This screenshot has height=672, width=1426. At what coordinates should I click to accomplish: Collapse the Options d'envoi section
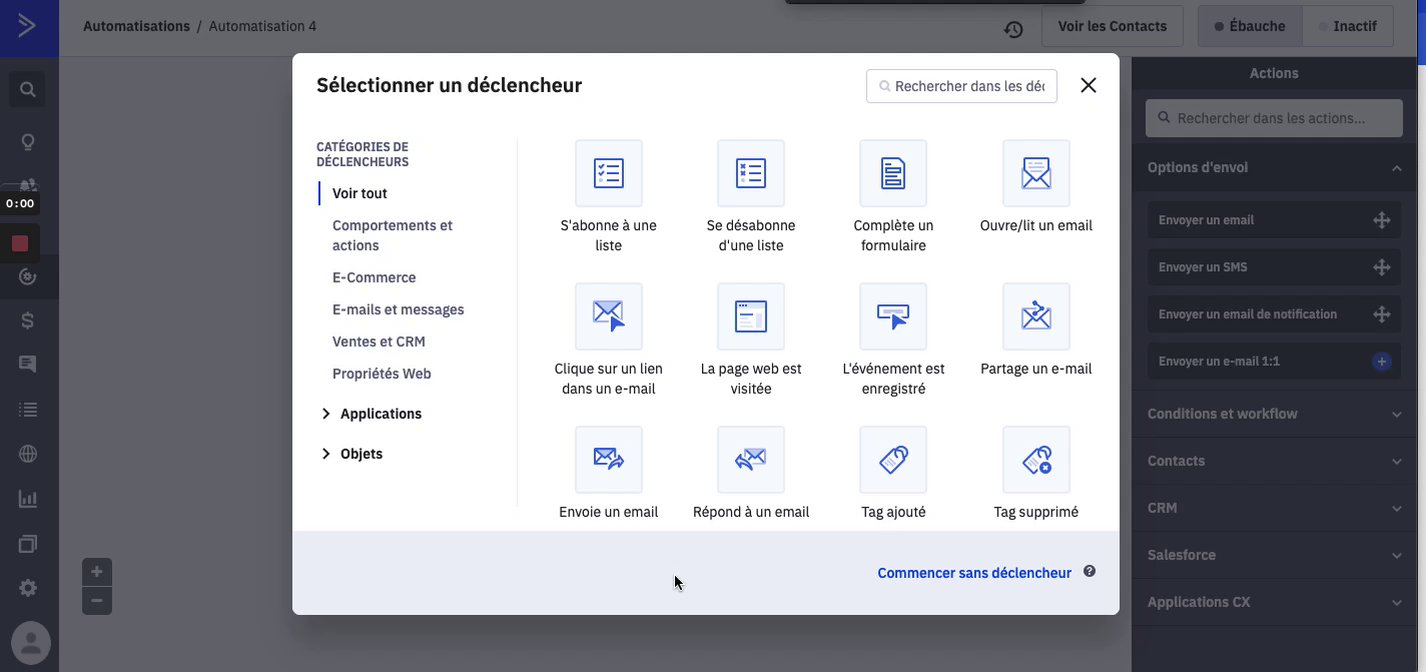(1397, 168)
